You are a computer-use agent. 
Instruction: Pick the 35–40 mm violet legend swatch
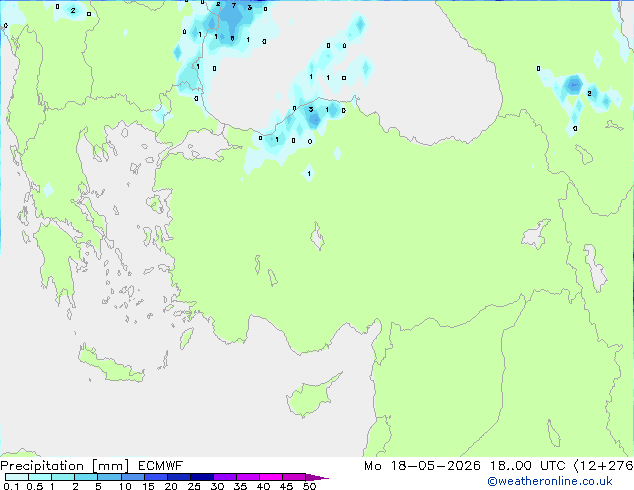click(x=248, y=477)
